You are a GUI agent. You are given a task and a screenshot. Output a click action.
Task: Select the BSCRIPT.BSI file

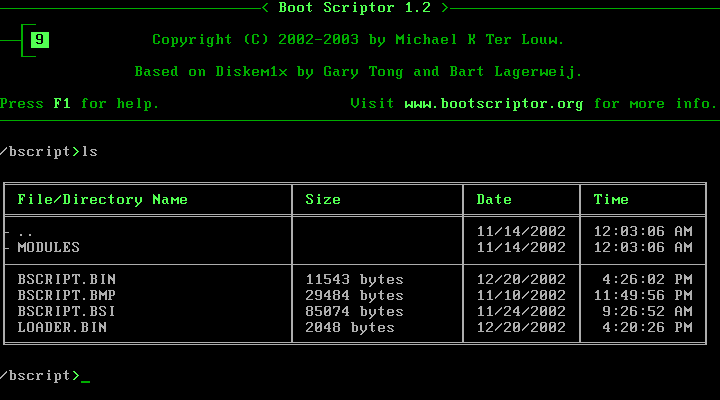67,312
